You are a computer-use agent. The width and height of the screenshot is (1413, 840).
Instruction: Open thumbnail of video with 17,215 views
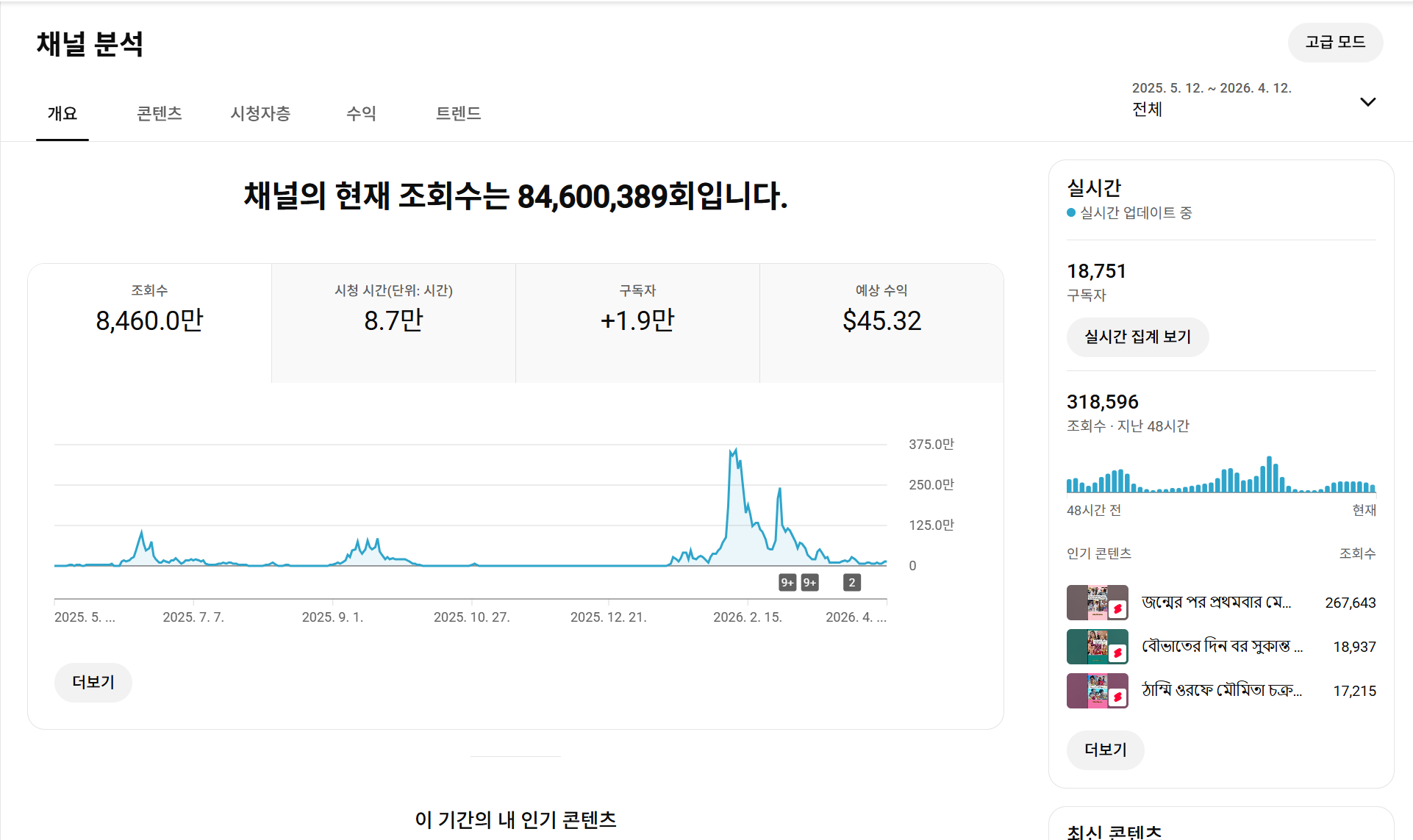[1097, 691]
